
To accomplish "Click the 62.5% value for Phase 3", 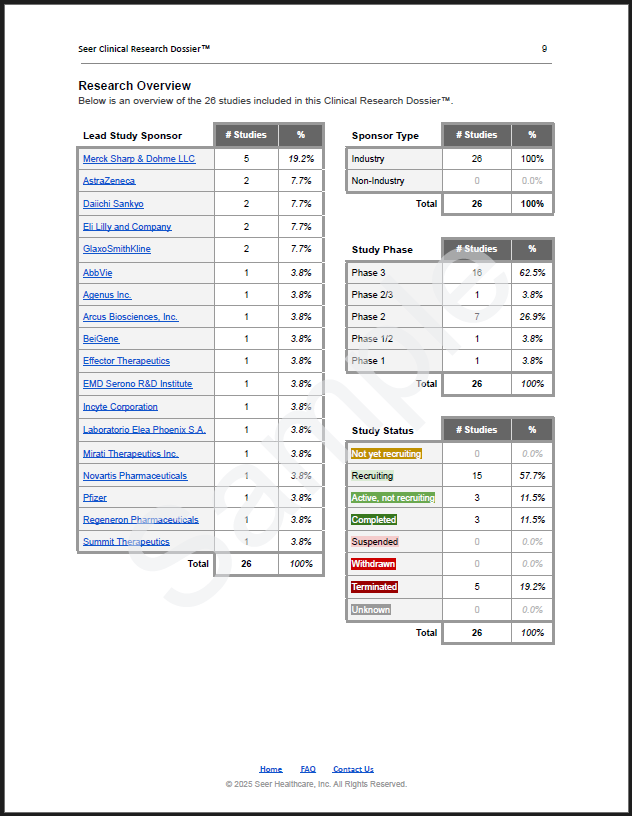I will (532, 273).
